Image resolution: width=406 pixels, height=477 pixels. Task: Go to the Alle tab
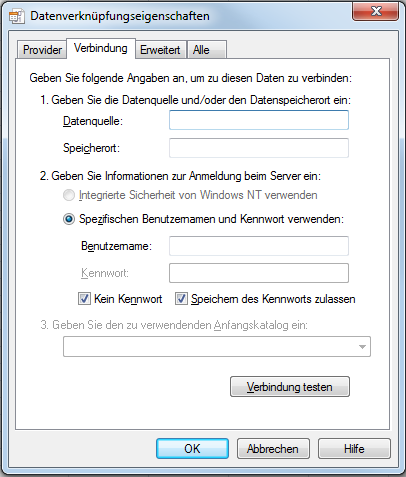pos(207,50)
